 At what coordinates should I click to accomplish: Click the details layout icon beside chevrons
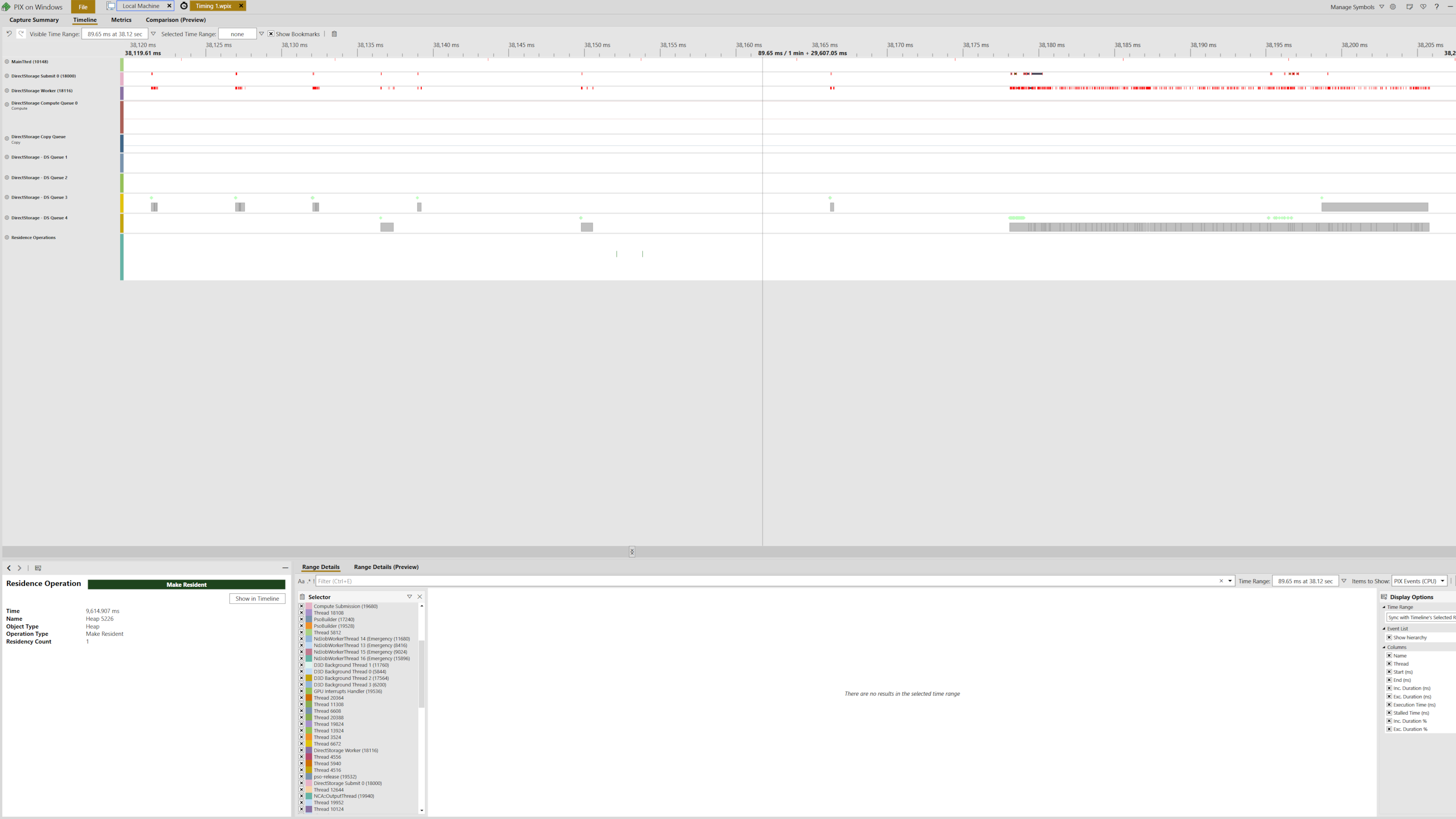click(x=38, y=568)
